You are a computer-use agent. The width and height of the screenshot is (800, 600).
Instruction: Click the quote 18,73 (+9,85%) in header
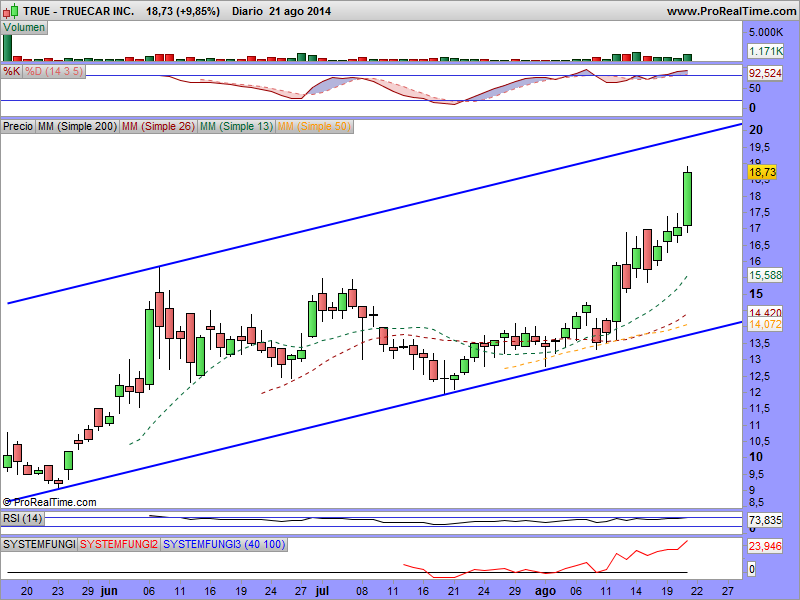click(x=183, y=11)
